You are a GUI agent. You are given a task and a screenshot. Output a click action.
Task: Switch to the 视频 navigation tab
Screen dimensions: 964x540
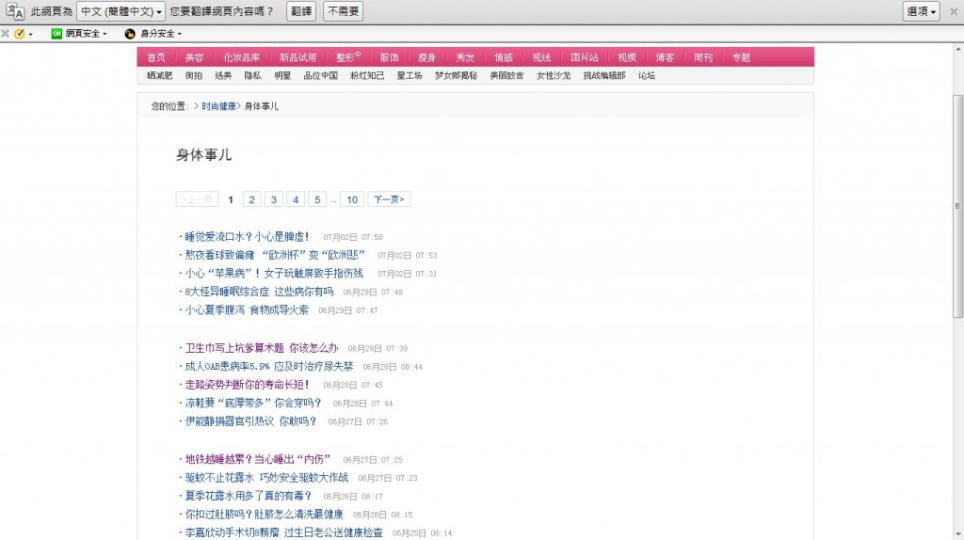click(x=626, y=58)
